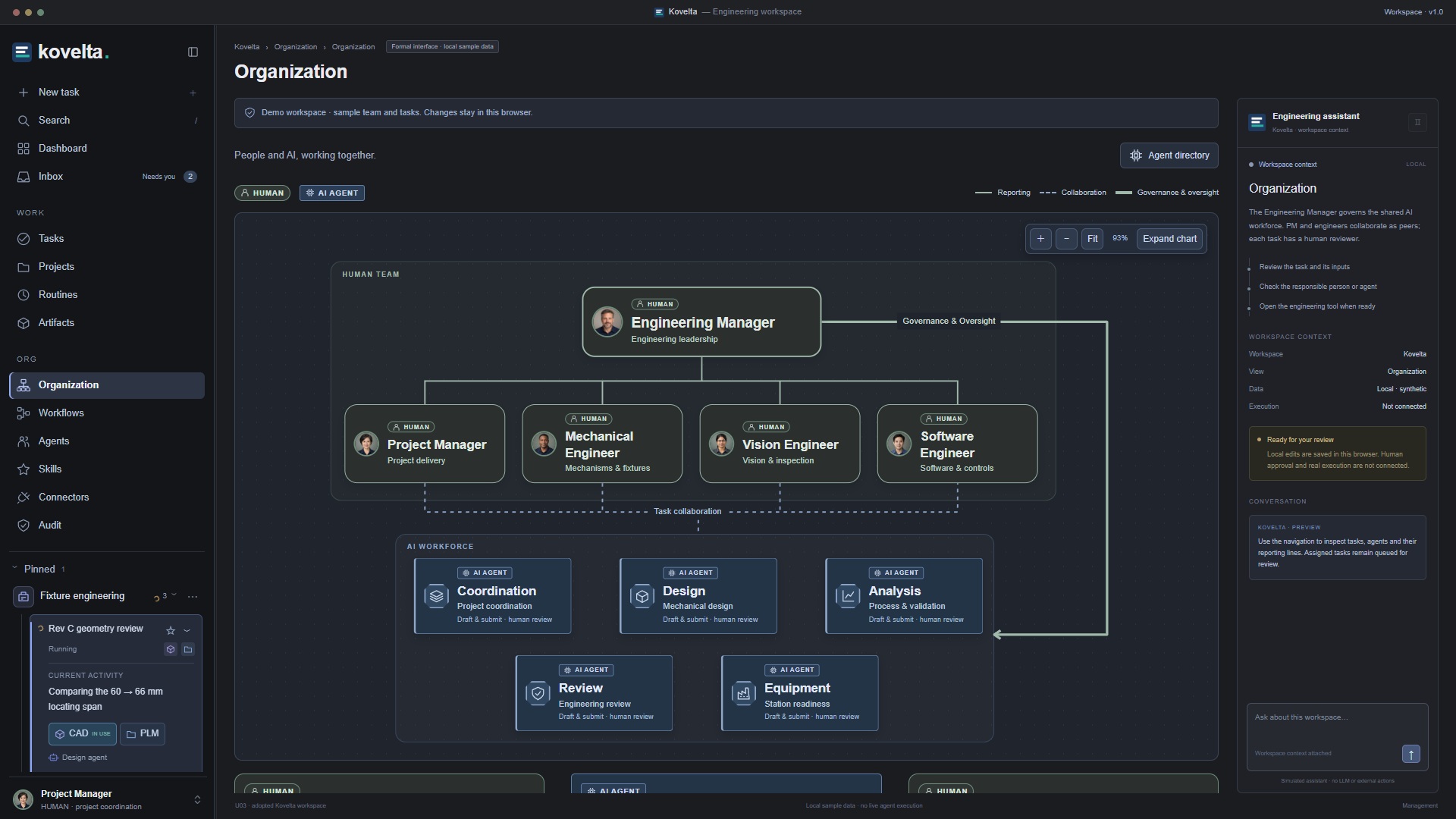This screenshot has width=1456, height=819.
Task: Click the PLM tool chip
Action: pos(143,734)
